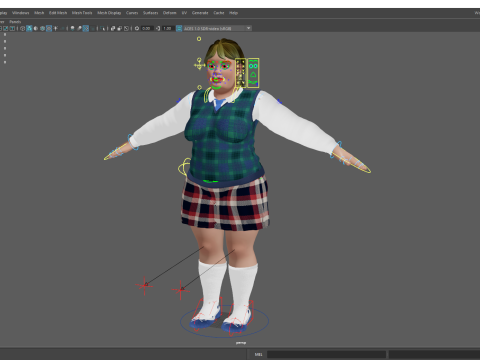480x360 pixels.
Task: Select the green face icon control box
Action: [x=253, y=73]
